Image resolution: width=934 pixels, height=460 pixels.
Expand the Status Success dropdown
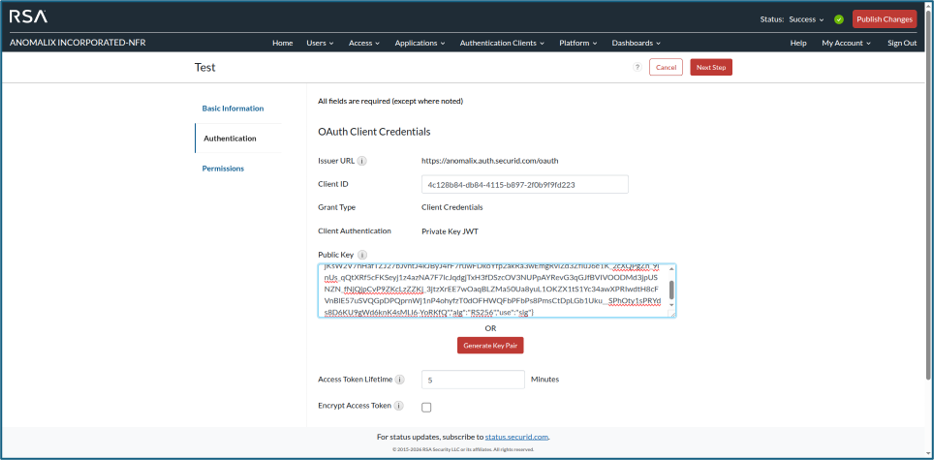click(x=807, y=19)
